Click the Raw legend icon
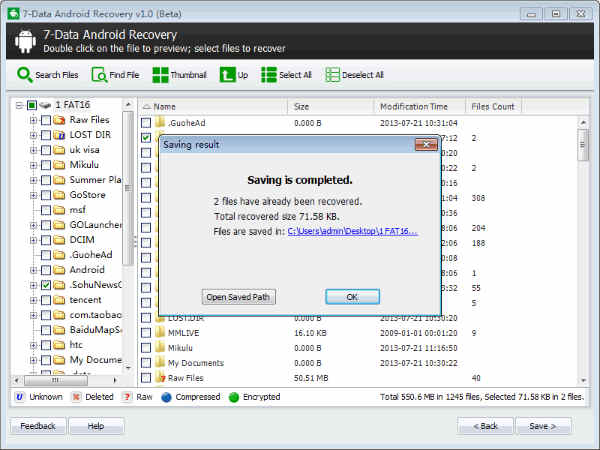This screenshot has height=450, width=600. pyautogui.click(x=127, y=397)
